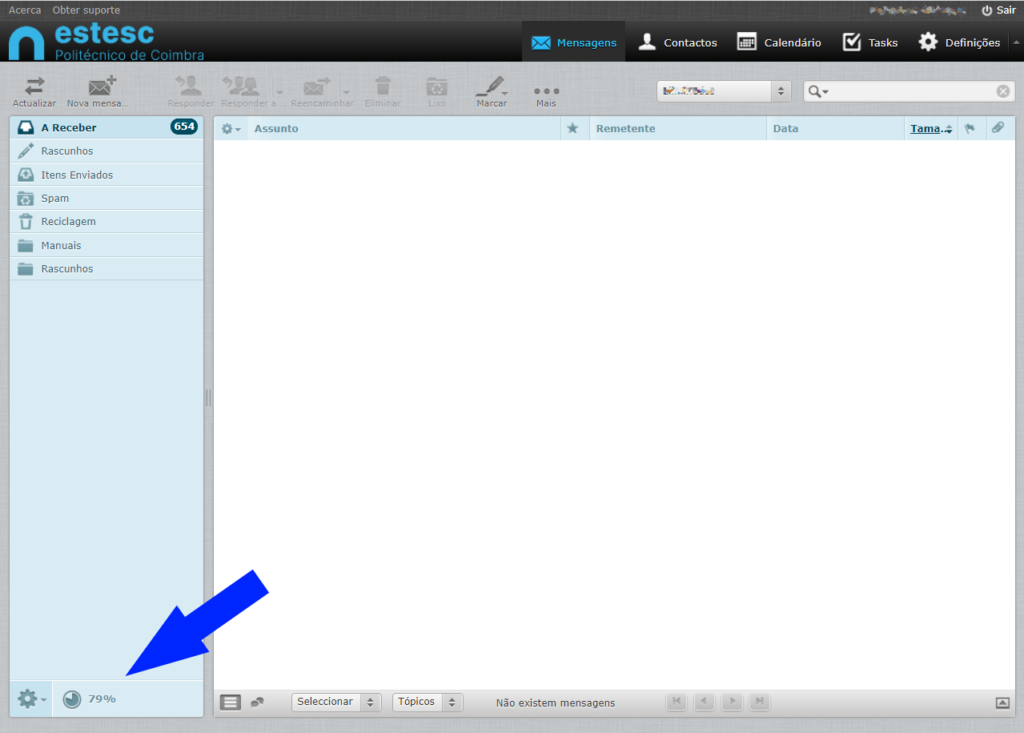Click the Acerca link

24,10
